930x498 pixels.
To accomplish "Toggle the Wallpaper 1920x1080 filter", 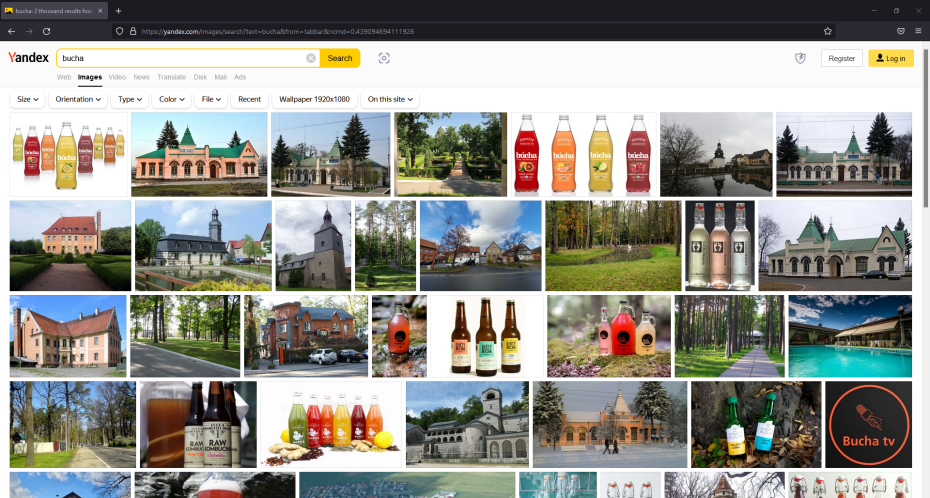I will [314, 99].
